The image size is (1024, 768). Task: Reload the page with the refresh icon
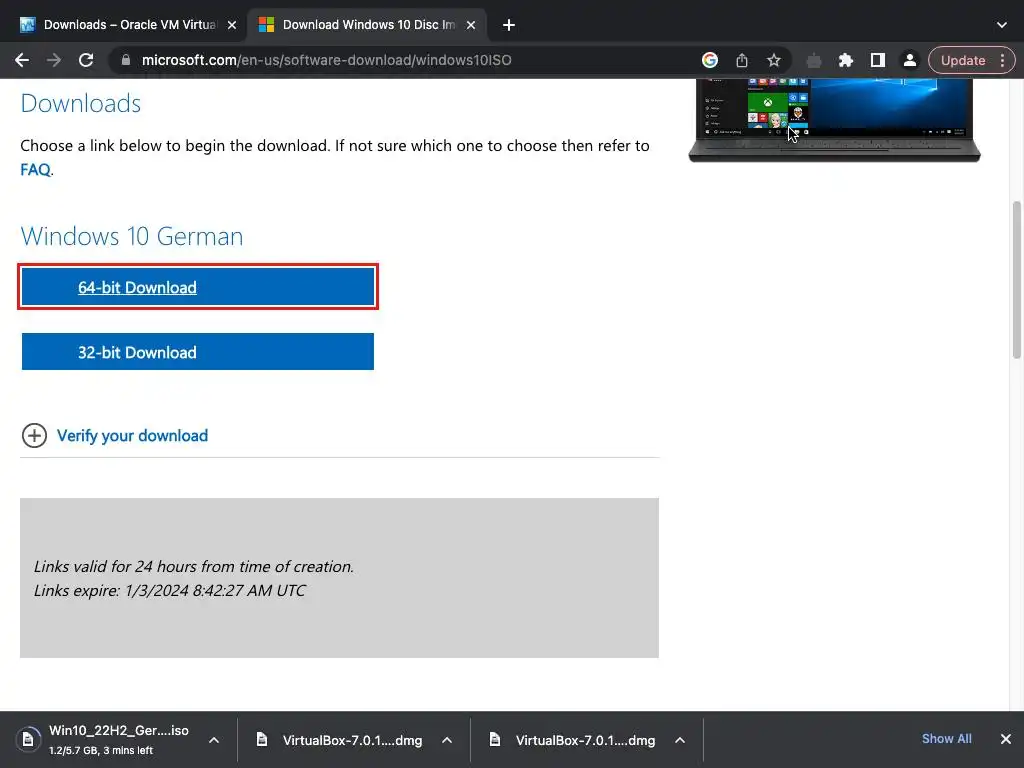[86, 60]
